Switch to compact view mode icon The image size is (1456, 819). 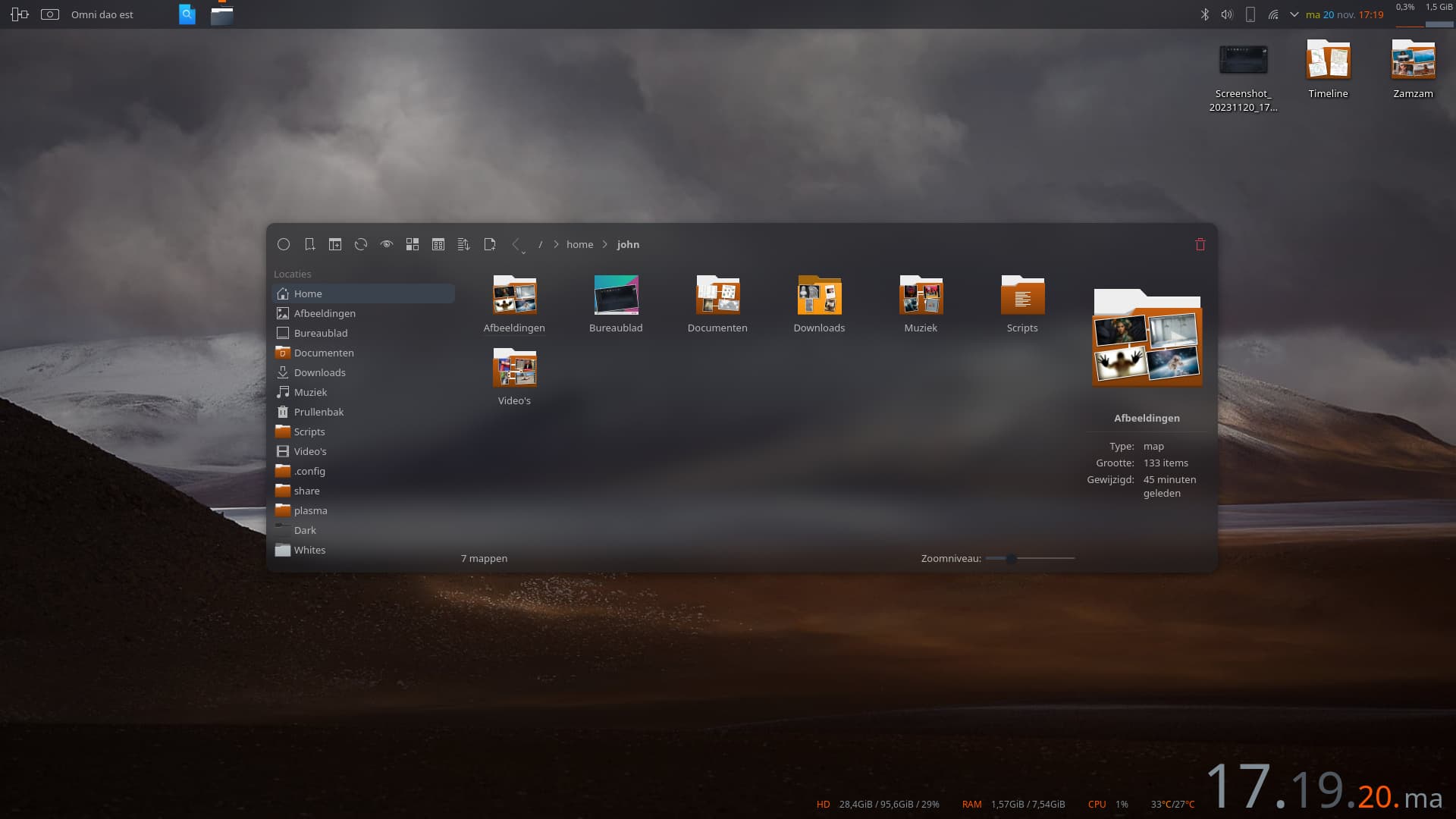[438, 244]
